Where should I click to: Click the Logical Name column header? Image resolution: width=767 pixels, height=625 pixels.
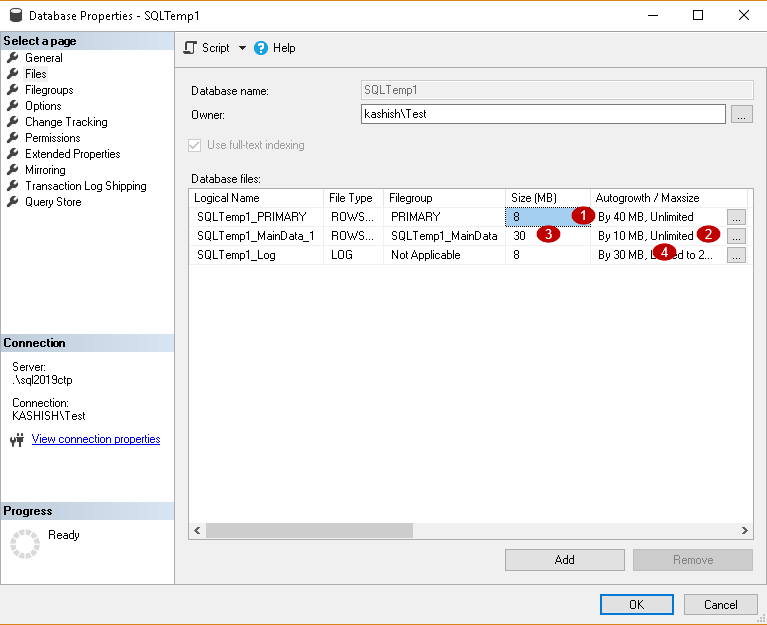(256, 198)
